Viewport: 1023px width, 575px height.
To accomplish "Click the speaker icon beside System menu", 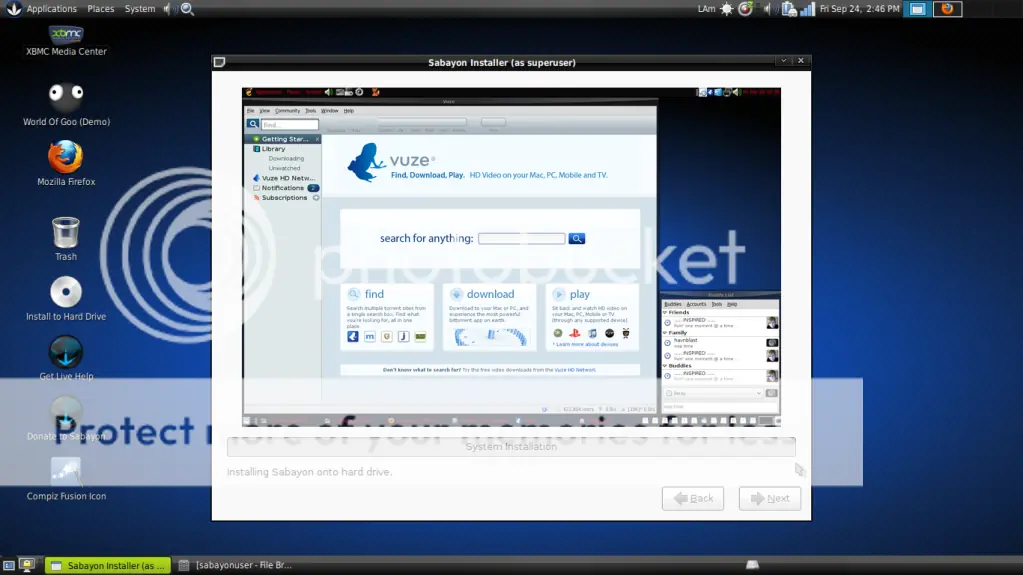I will 168,8.
